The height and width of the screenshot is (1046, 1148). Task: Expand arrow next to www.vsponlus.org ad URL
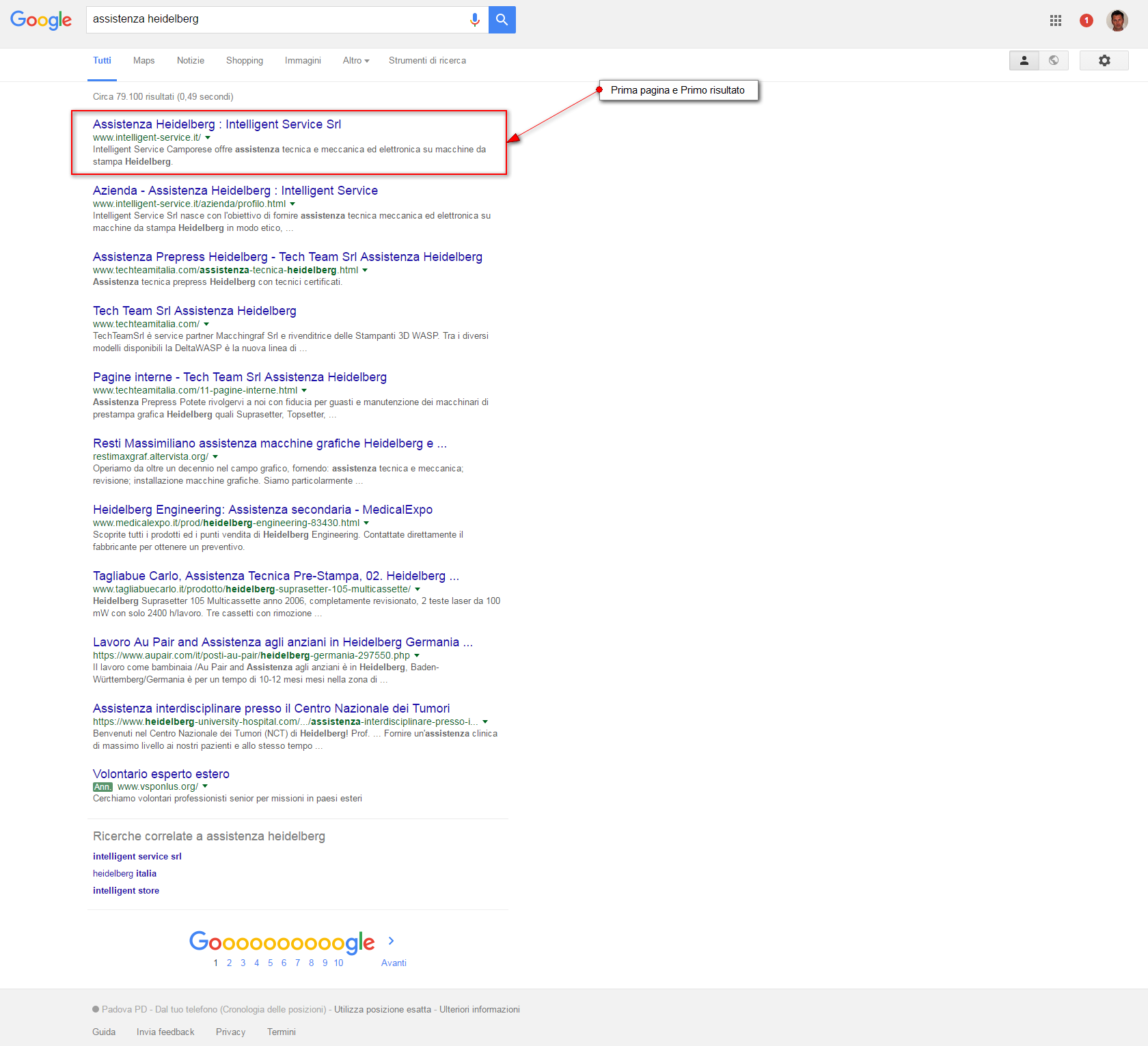[205, 786]
